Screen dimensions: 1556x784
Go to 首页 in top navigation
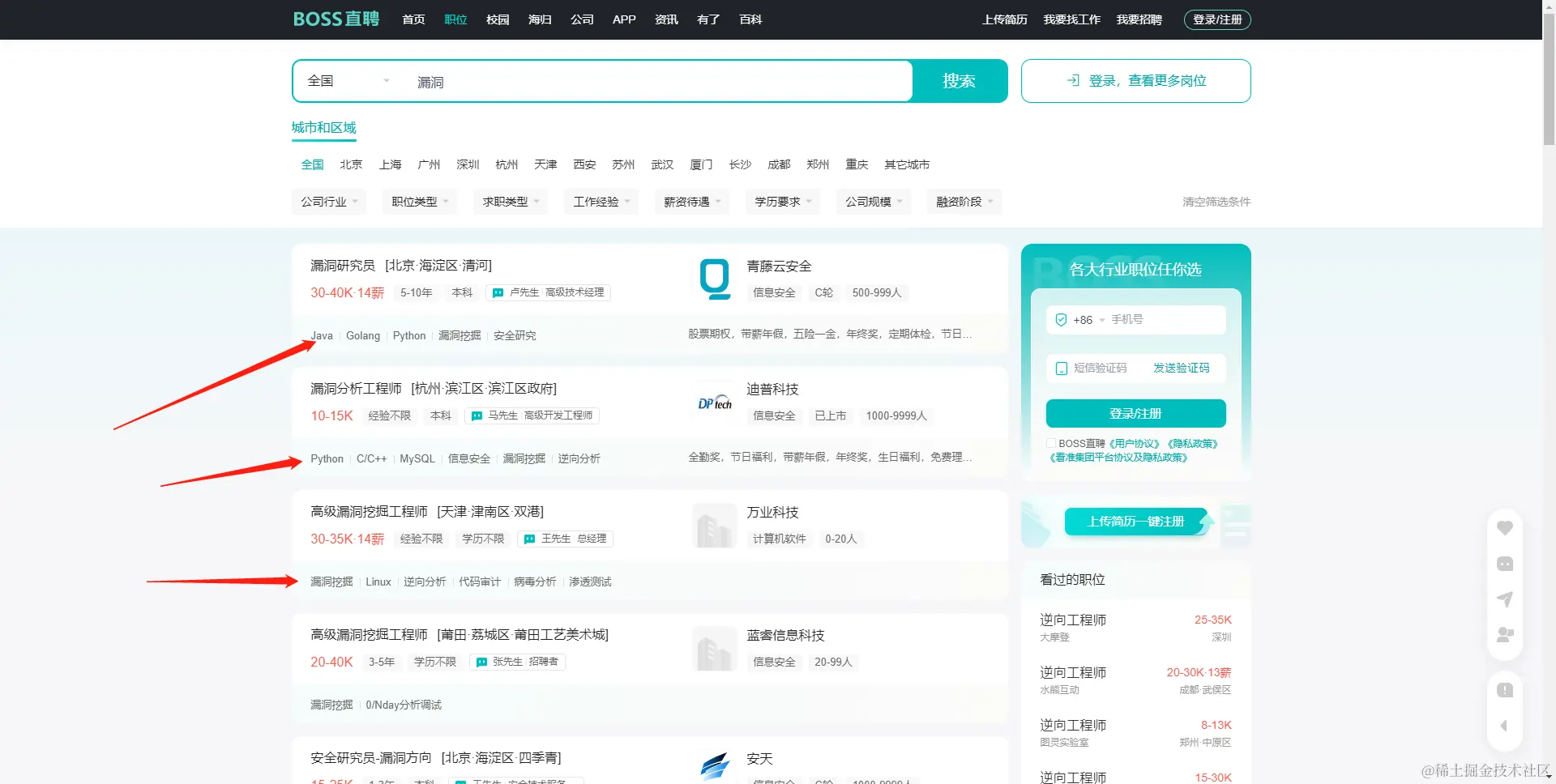[413, 19]
